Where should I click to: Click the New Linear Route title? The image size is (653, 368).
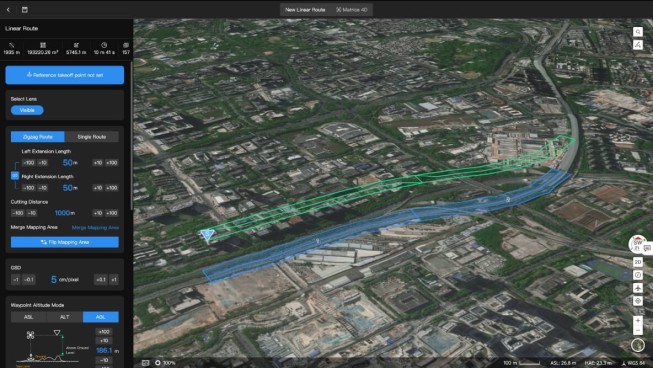coord(305,10)
